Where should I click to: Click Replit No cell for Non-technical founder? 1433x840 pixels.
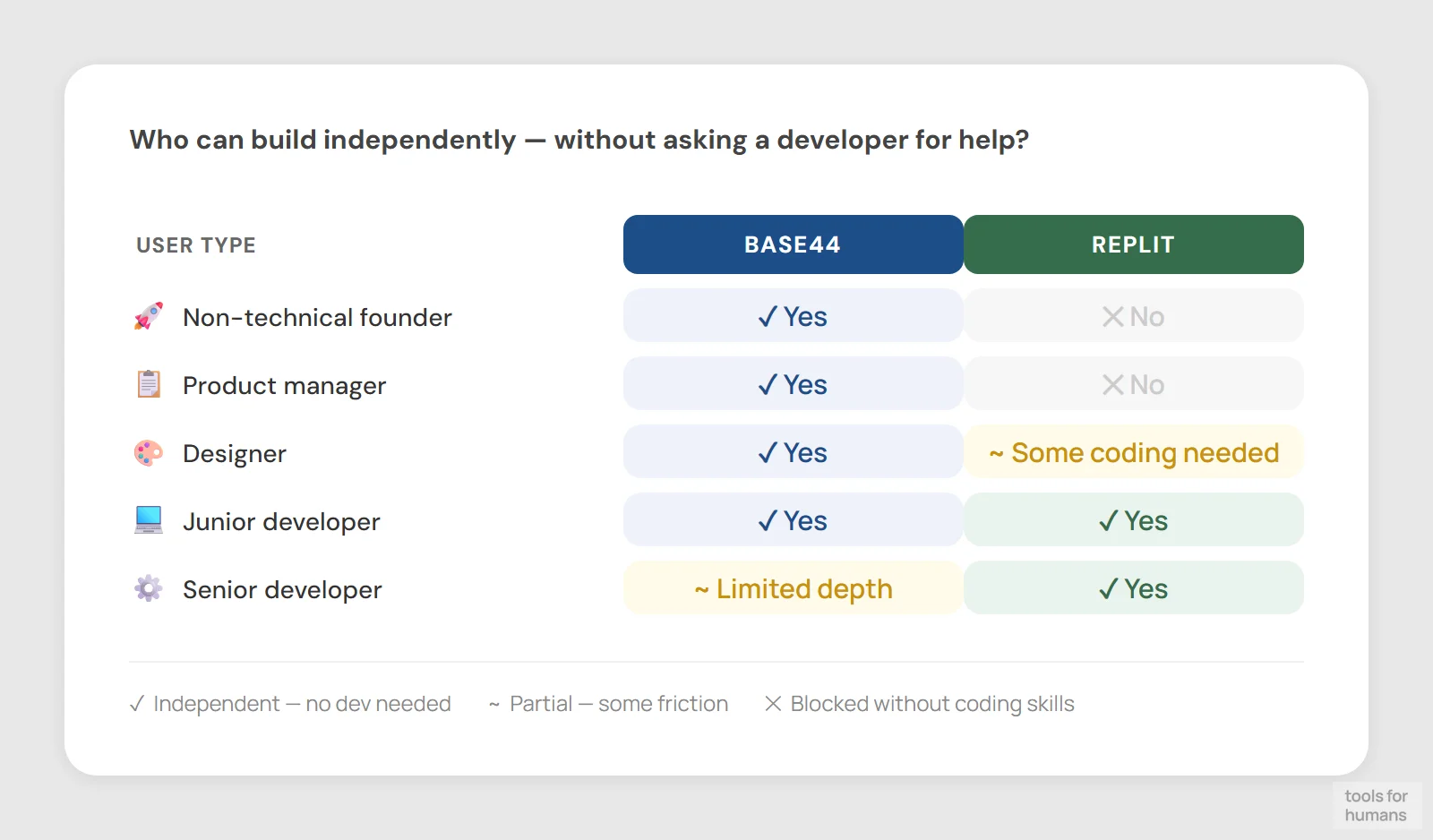[1133, 316]
